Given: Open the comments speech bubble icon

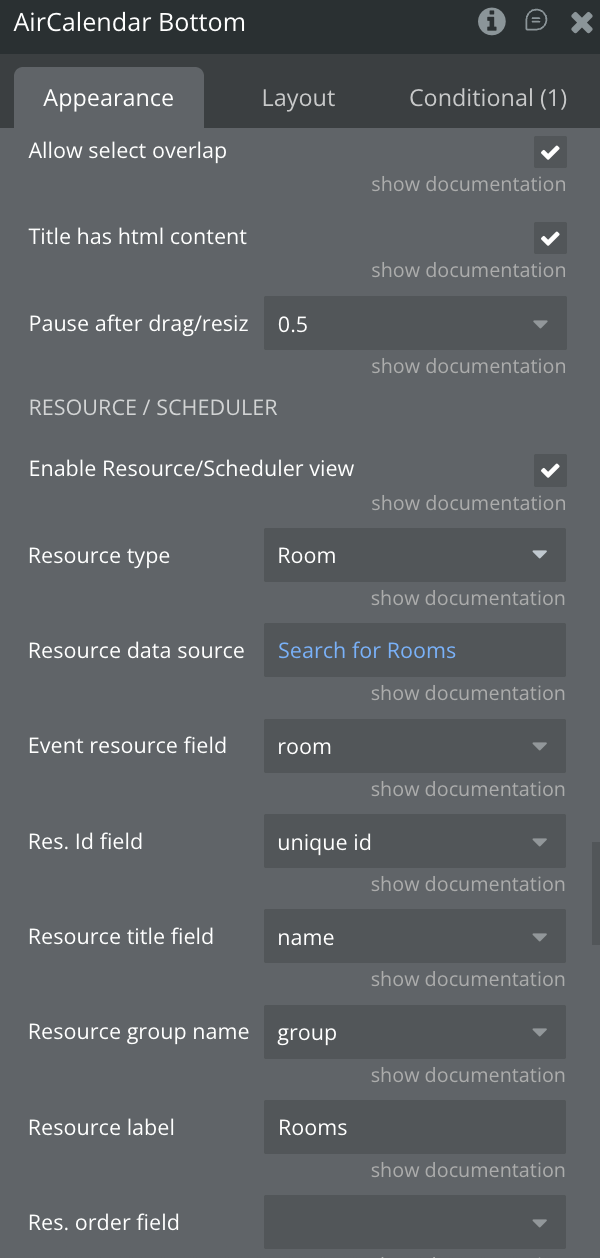Looking at the screenshot, I should click(x=537, y=21).
